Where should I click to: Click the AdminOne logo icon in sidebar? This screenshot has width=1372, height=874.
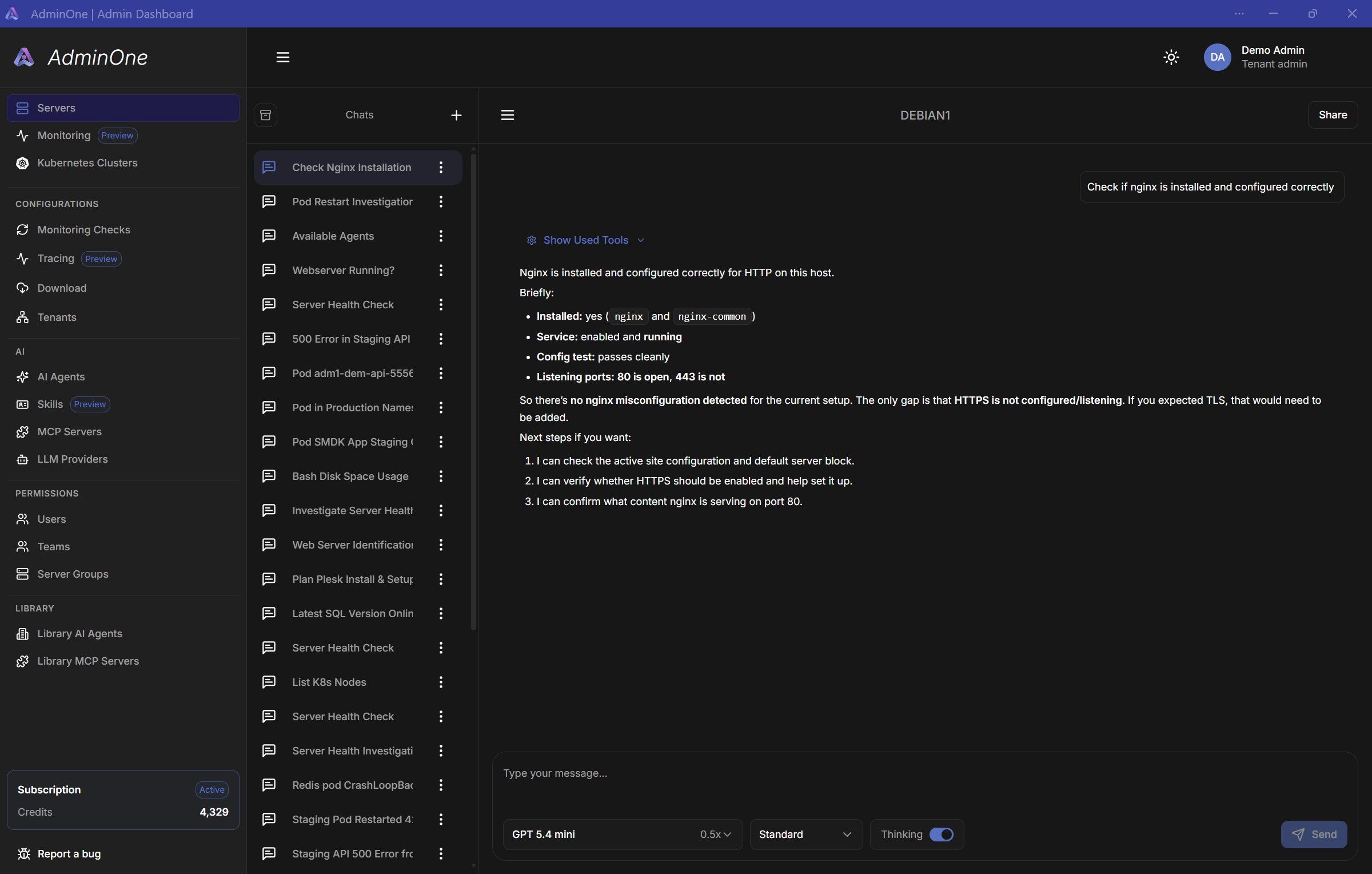tap(24, 57)
